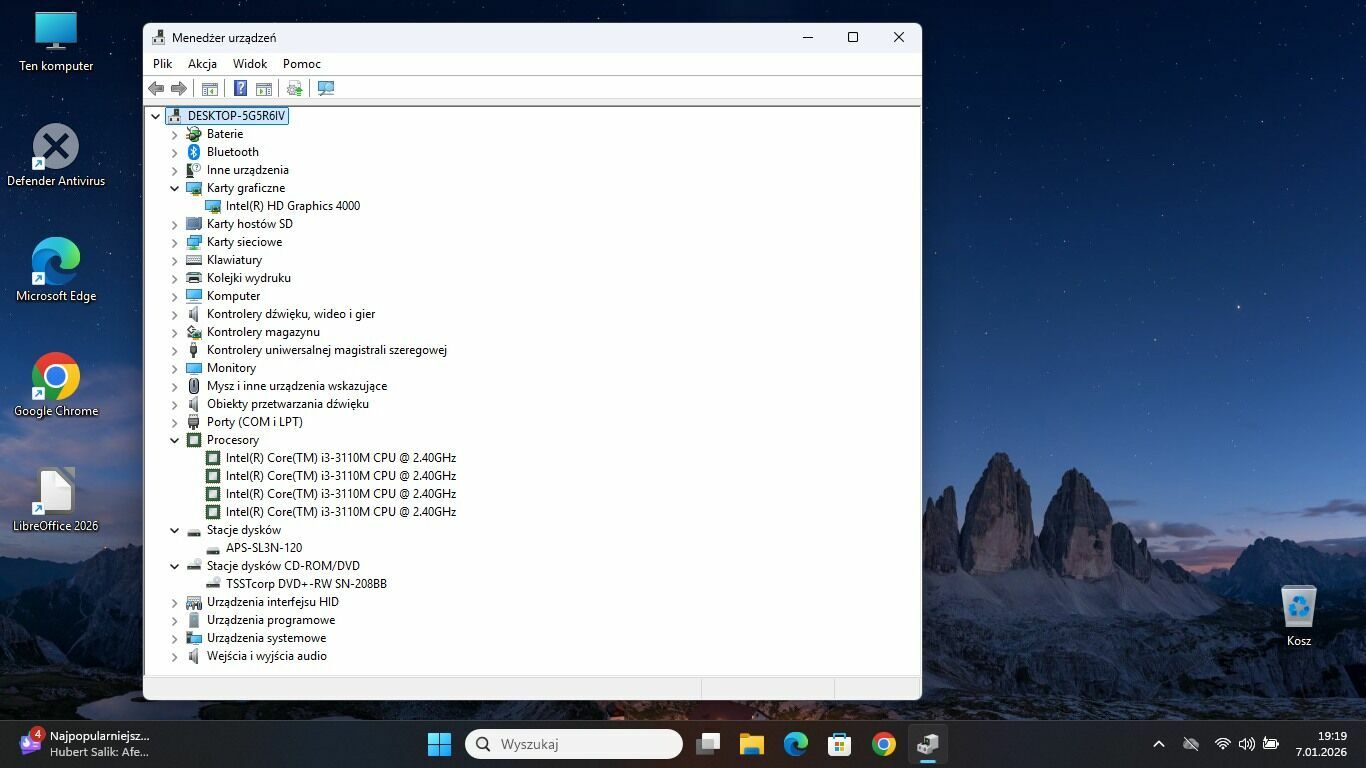Open the Plik menu
Screen dimensions: 1366x768
[162, 63]
